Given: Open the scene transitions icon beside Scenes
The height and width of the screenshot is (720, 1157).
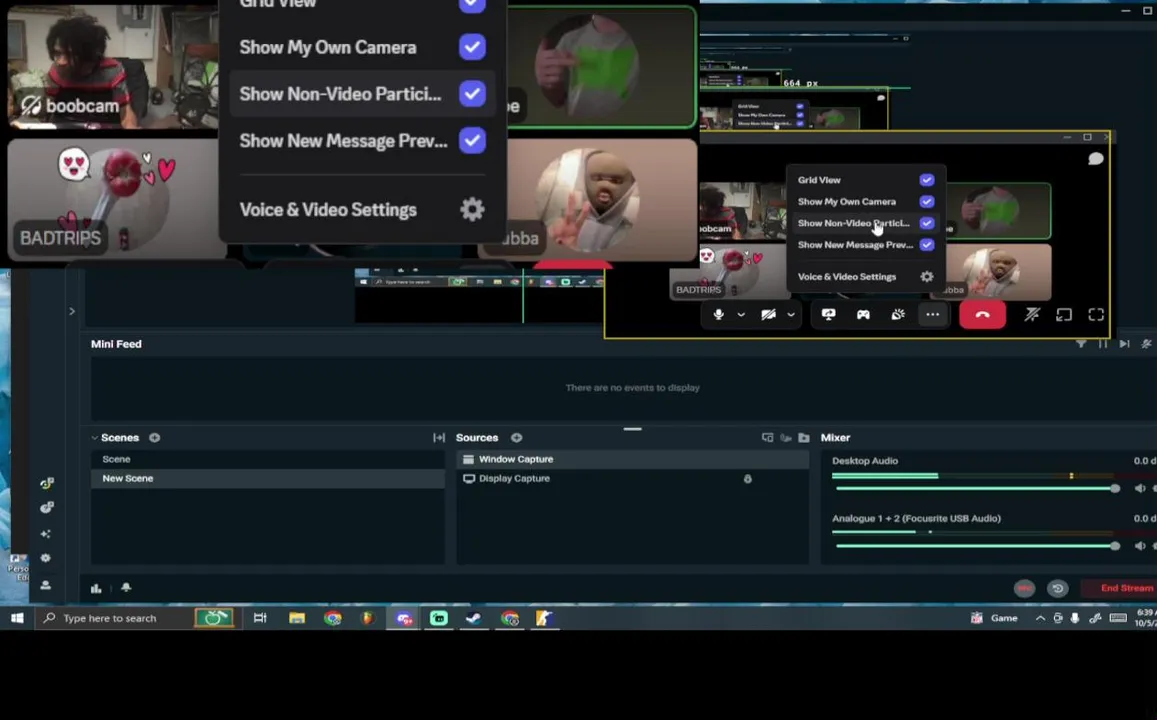Looking at the screenshot, I should pyautogui.click(x=439, y=437).
